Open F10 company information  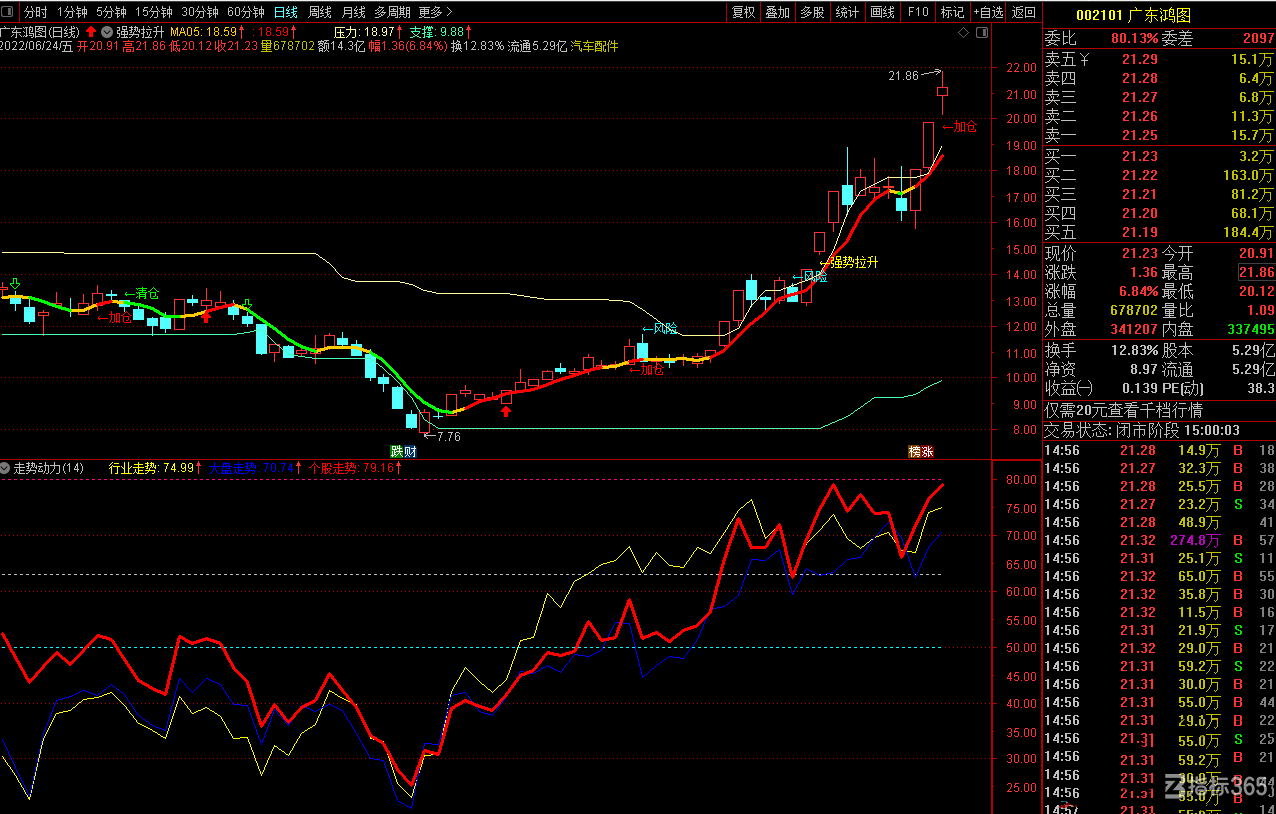coord(917,12)
